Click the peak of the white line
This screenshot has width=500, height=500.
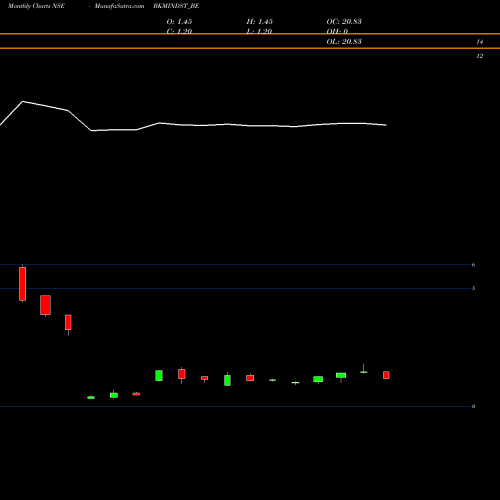pos(23,101)
